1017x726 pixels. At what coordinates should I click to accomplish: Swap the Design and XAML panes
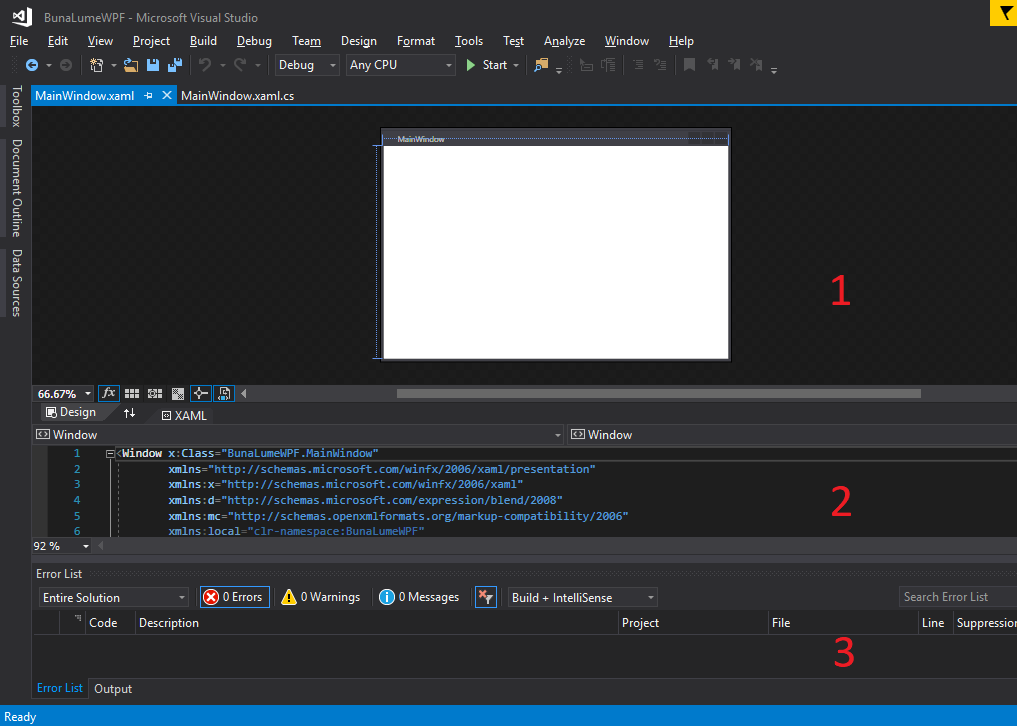(129, 413)
